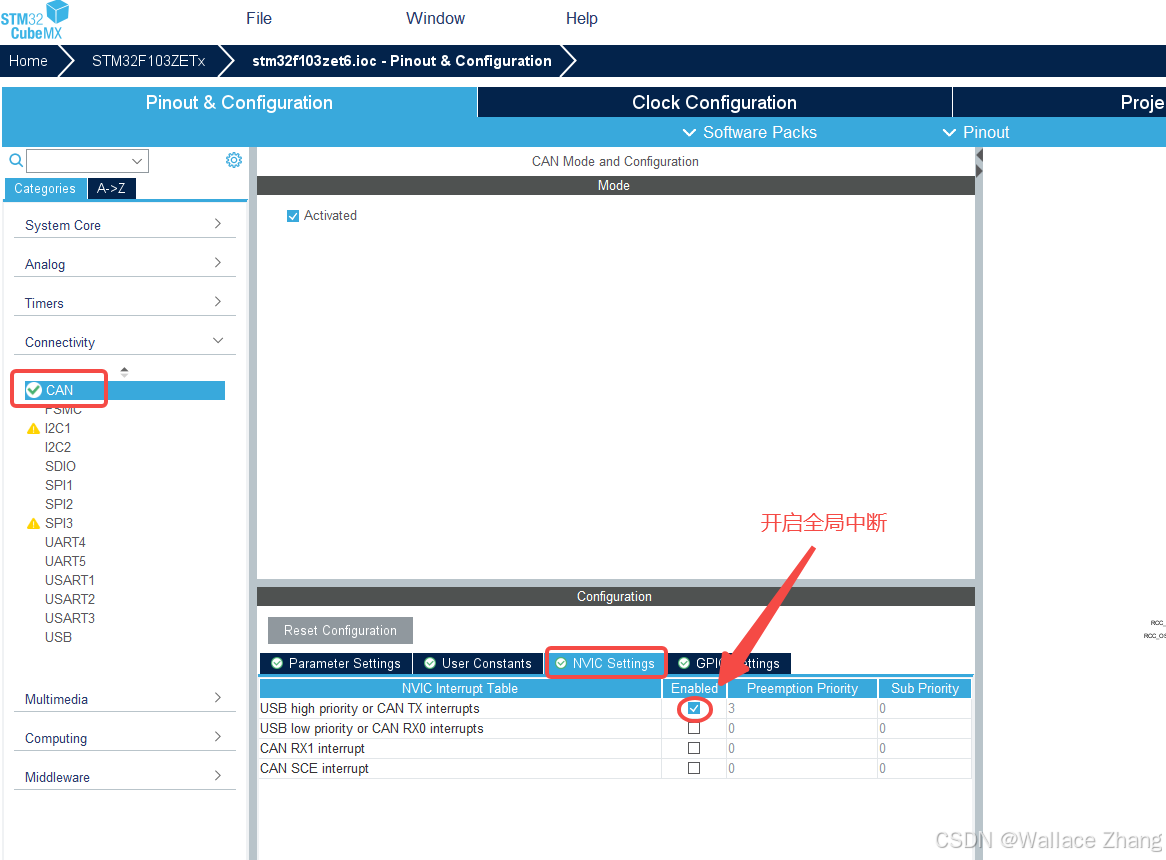Select the CAN SCE interrupt row label
This screenshot has height=860, width=1166.
(314, 769)
